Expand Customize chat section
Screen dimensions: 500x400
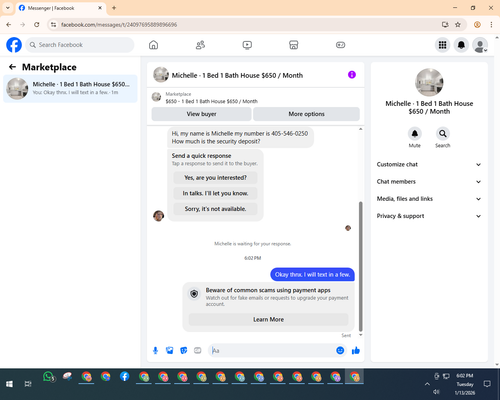pyautogui.click(x=429, y=164)
